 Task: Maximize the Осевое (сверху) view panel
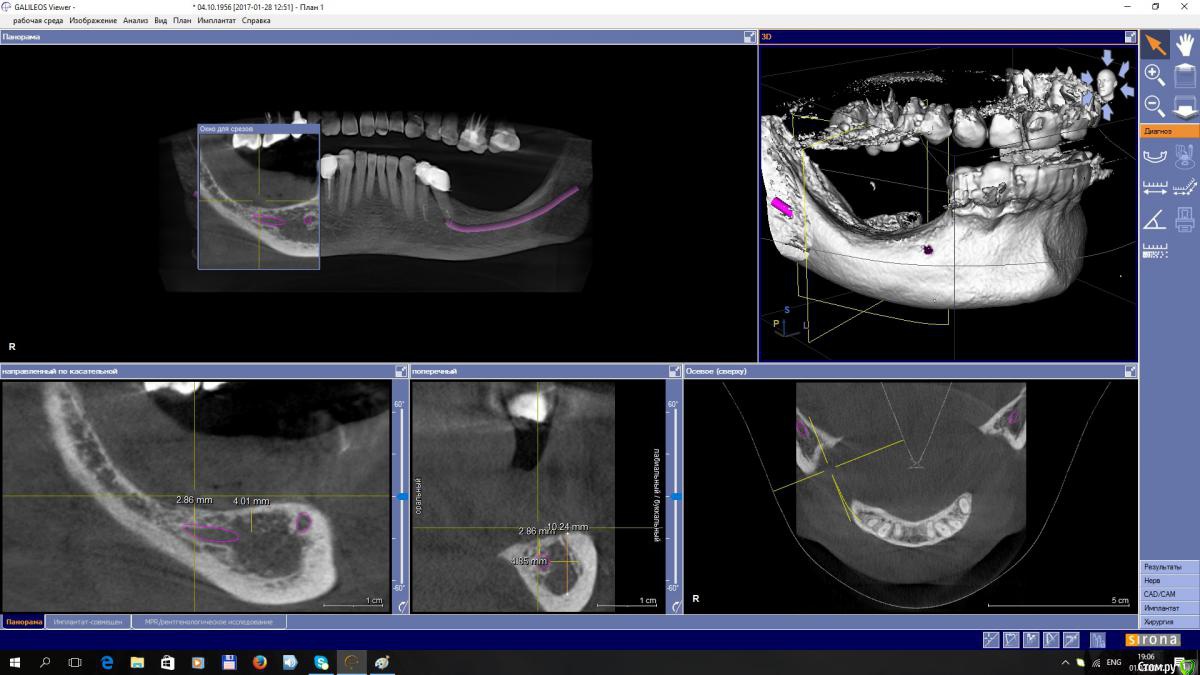pyautogui.click(x=1130, y=371)
